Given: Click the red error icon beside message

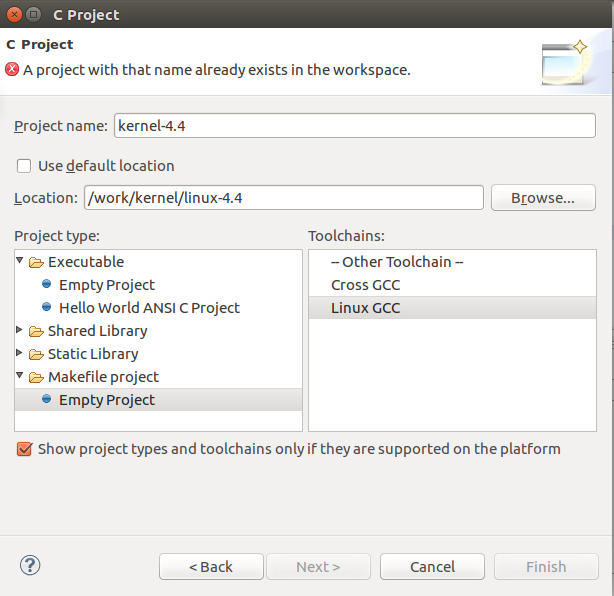Looking at the screenshot, I should [12, 69].
